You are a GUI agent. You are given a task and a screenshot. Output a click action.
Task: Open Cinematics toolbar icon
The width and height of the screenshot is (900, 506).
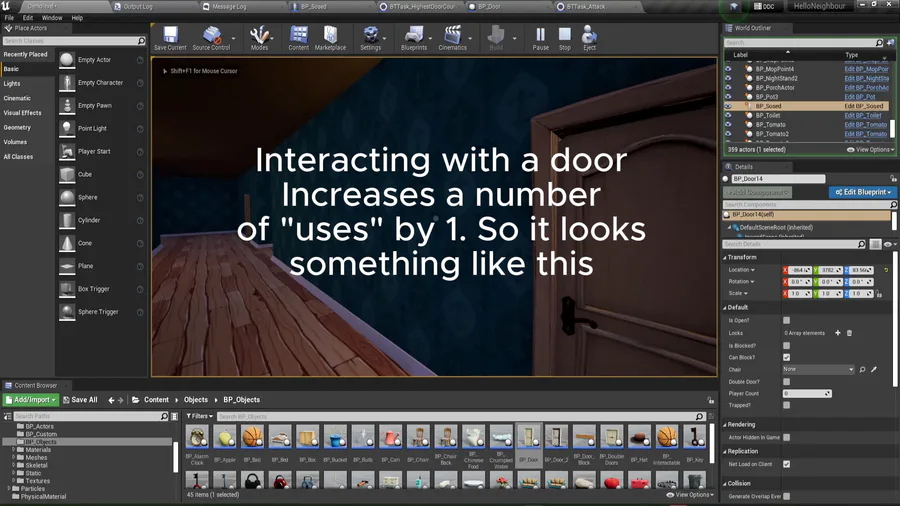coord(452,38)
